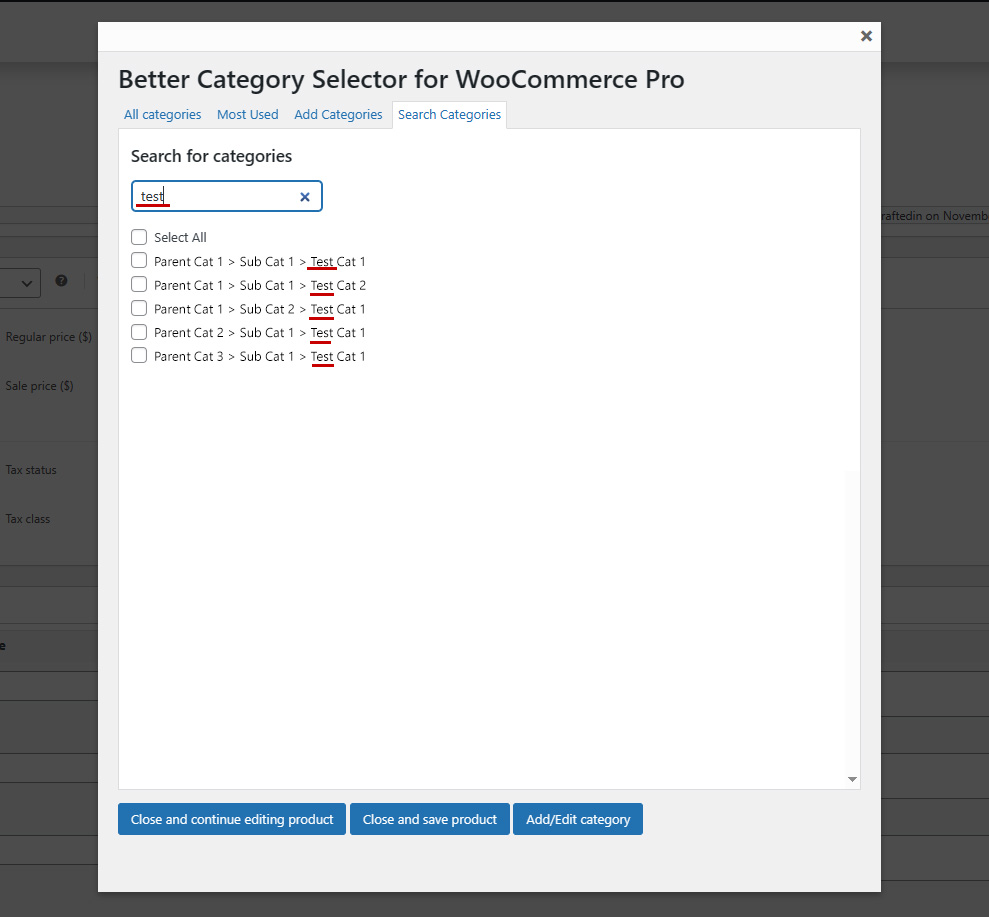The height and width of the screenshot is (917, 989).
Task: Check Parent Cat 1 > Sub Cat 1 > Test Cat 2
Action: point(139,284)
